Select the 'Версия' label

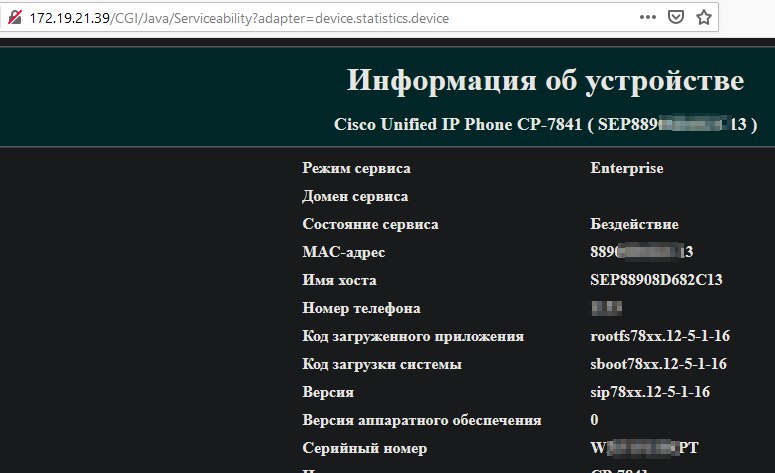pos(328,392)
